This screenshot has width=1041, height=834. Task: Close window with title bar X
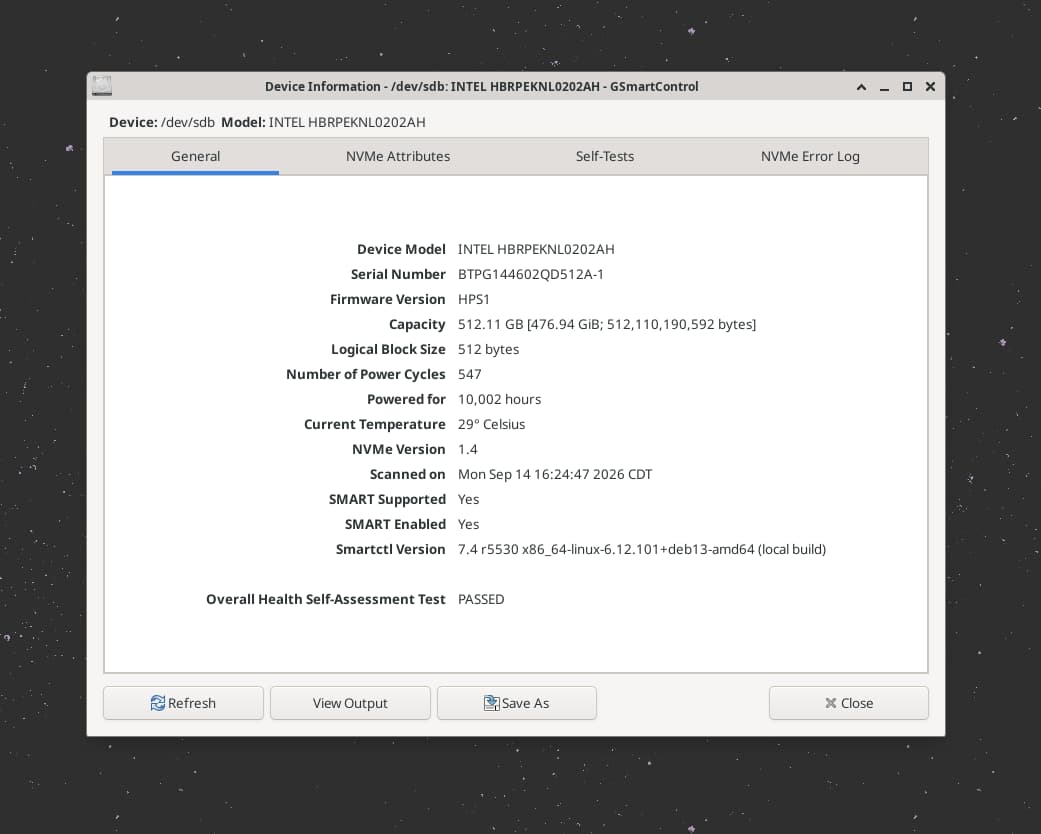click(930, 87)
